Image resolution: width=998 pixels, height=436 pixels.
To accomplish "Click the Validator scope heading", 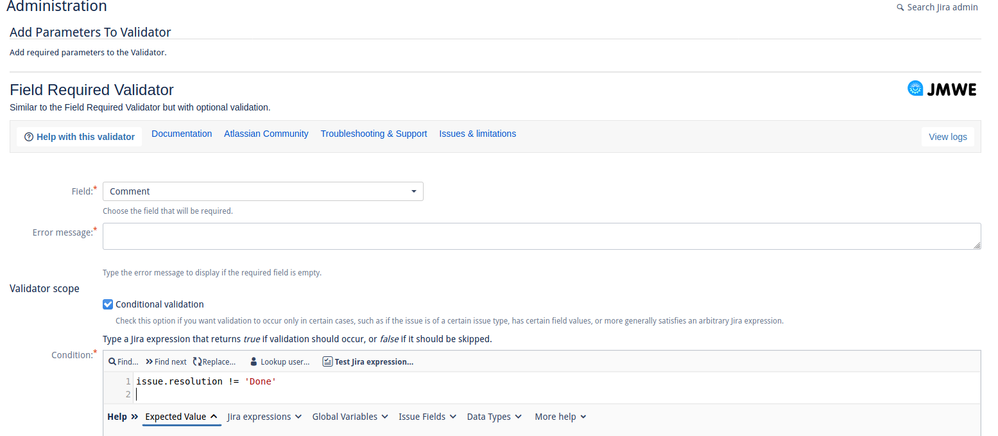I will tap(45, 288).
